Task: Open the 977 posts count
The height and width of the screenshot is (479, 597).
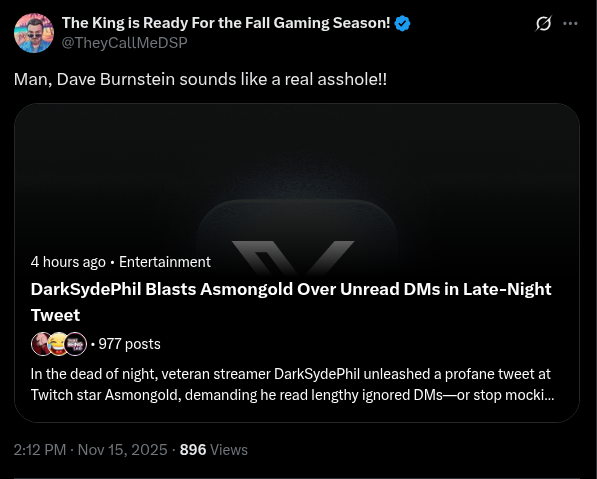Action: click(x=129, y=344)
